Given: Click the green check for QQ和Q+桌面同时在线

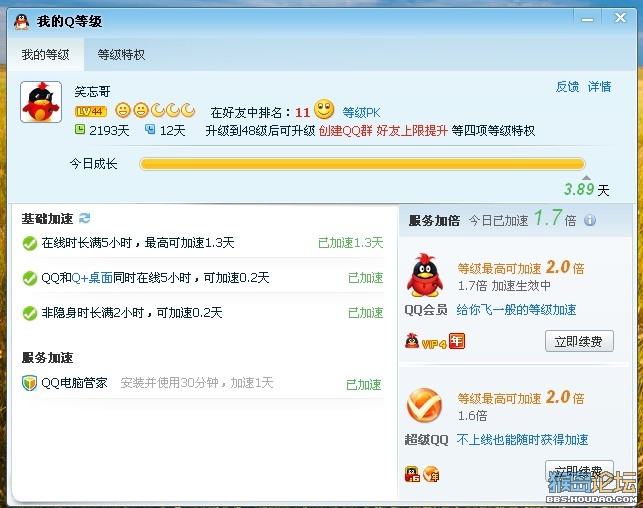Looking at the screenshot, I should coord(30,278).
